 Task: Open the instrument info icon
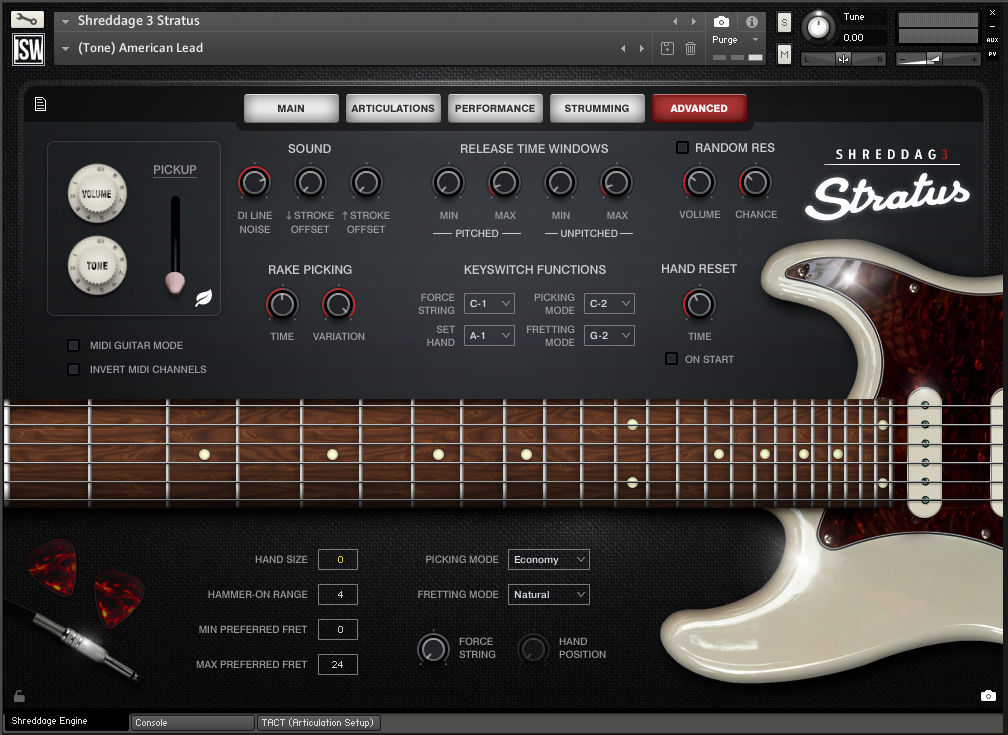point(751,21)
